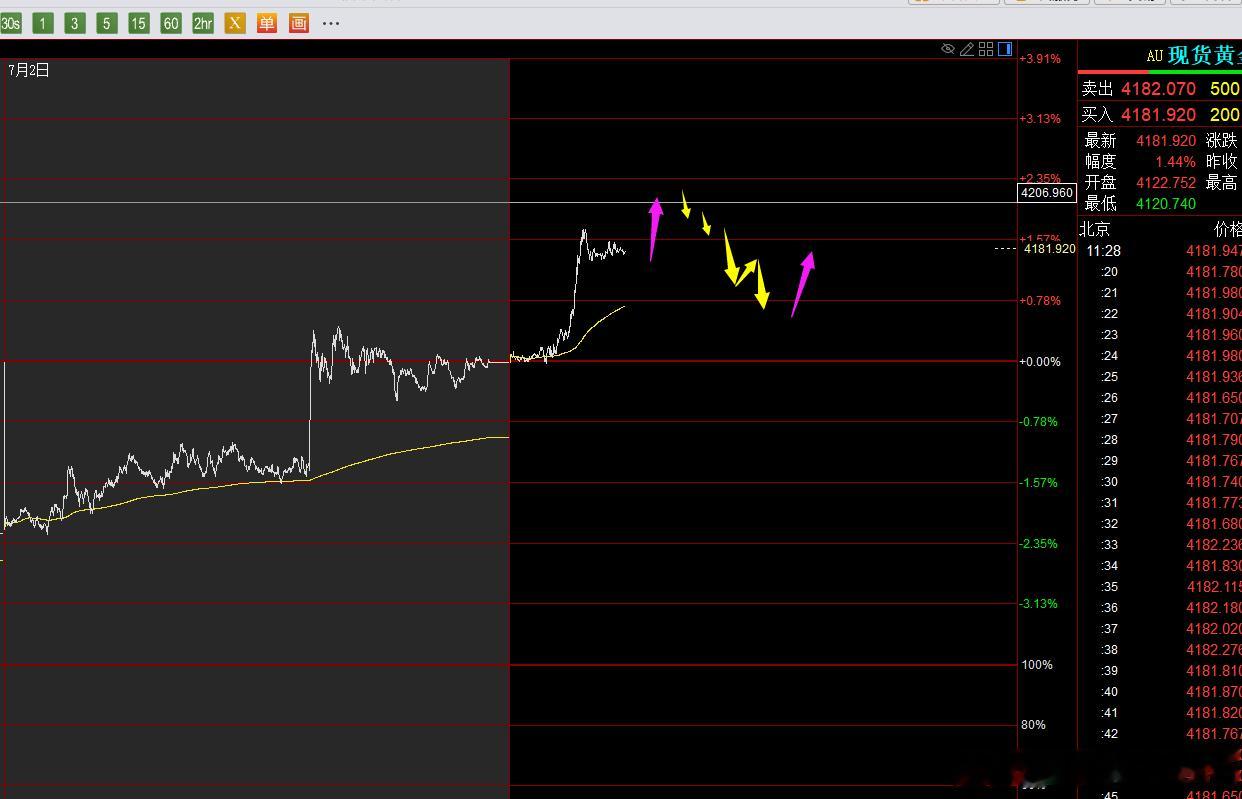Click the 11:28 tick row
This screenshot has height=799, width=1242.
click(x=1160, y=251)
